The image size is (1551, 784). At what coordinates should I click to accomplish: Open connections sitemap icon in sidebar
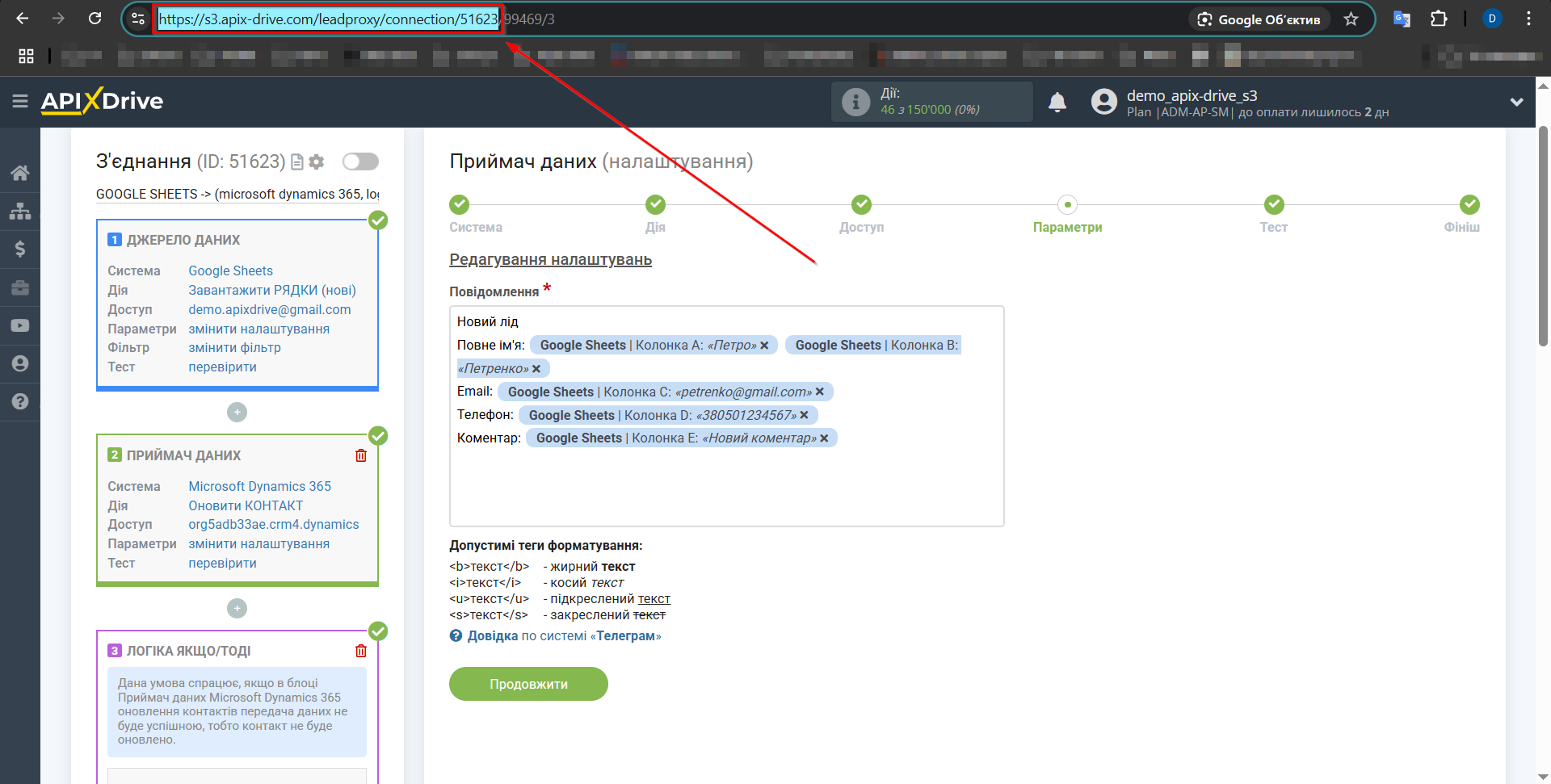(x=20, y=211)
